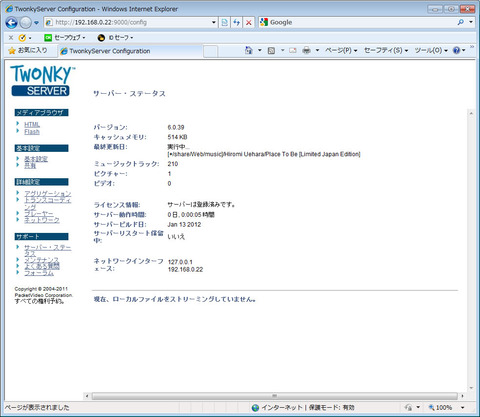Click the music track count 210
This screenshot has height=417, width=480.
[173, 164]
